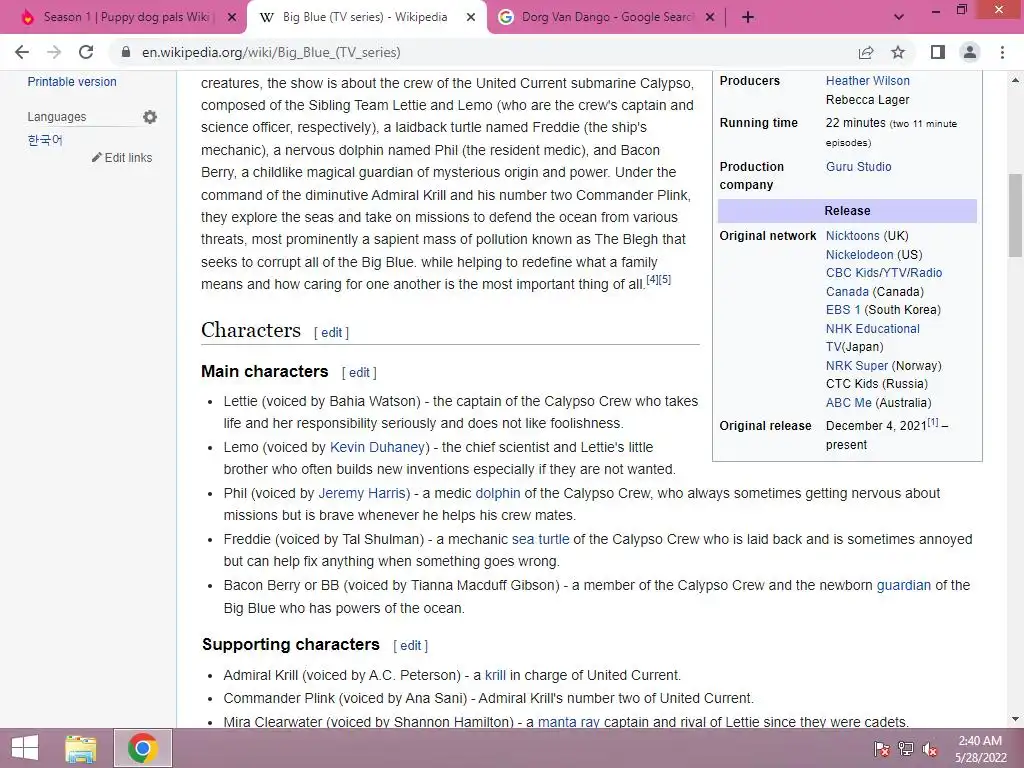This screenshot has height=768, width=1024.
Task: Click the Edit links pencil link
Action: coord(122,157)
